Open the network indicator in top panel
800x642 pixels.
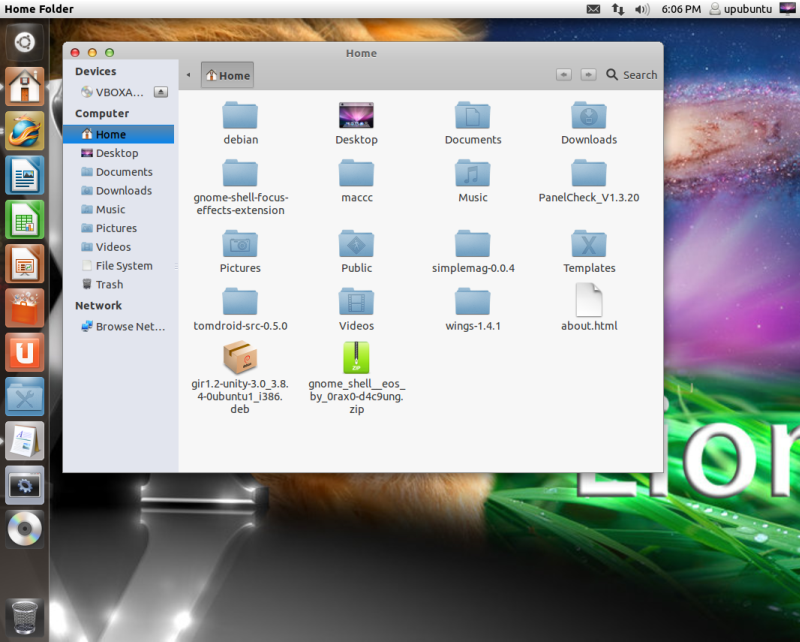pos(618,9)
